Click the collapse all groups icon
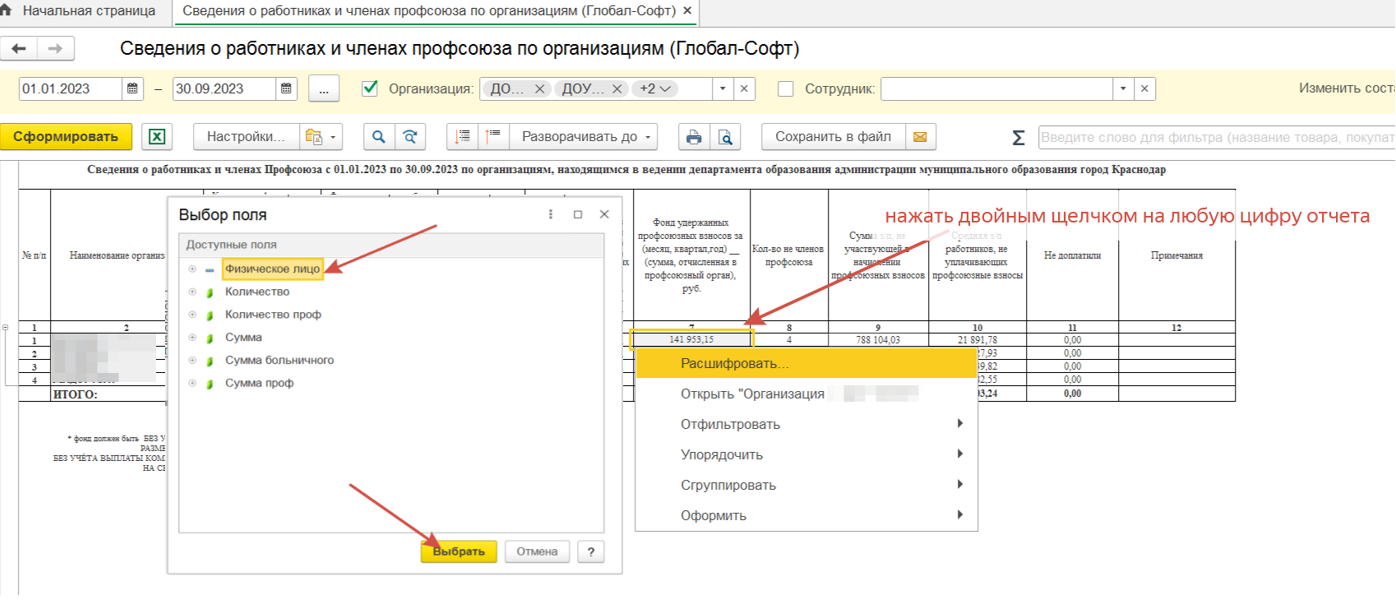The height and width of the screenshot is (606, 1396). (x=493, y=137)
